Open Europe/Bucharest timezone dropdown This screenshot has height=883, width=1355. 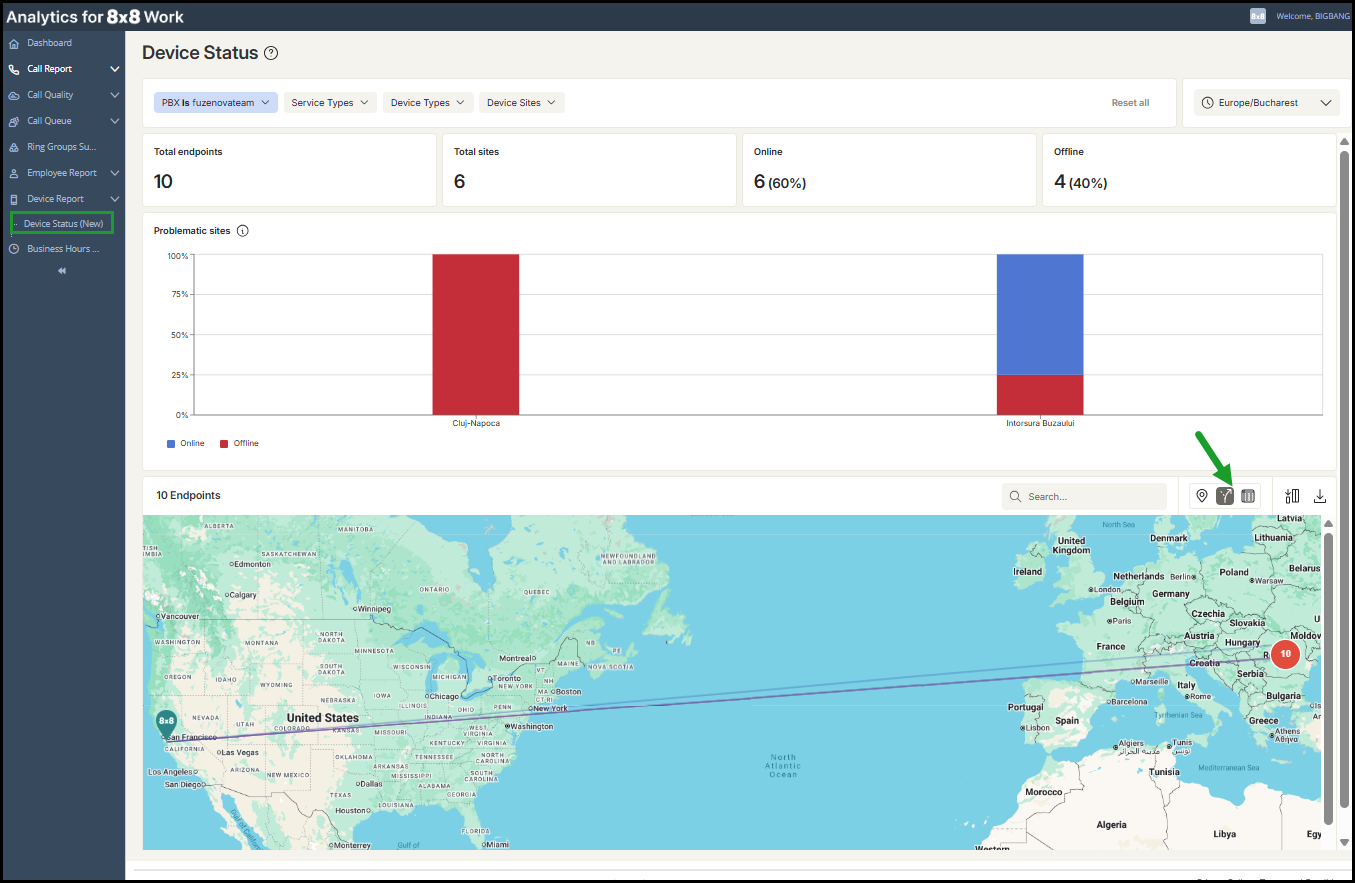(x=1267, y=103)
